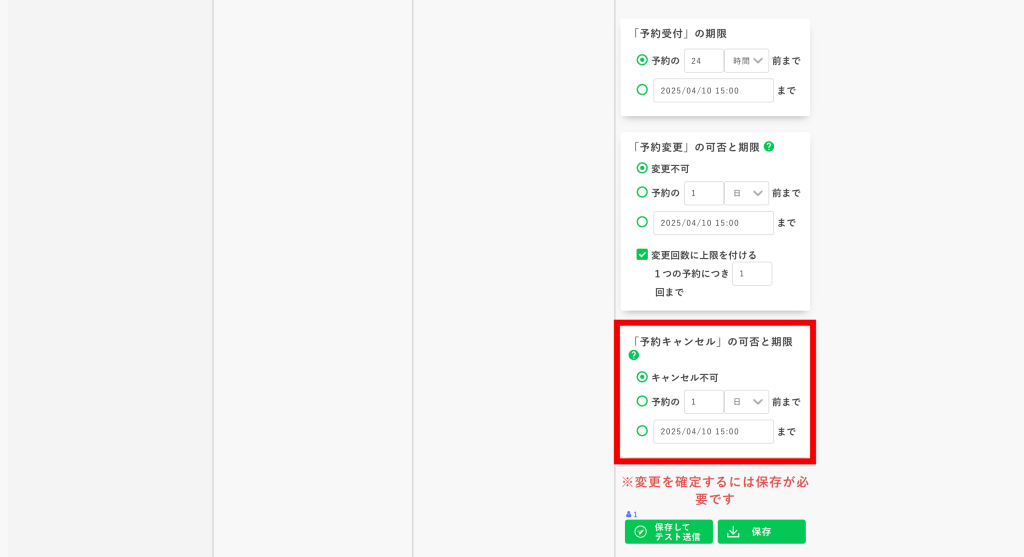Open the 日 unit dropdown in 予約キャンセル
This screenshot has width=1024, height=557.
[746, 402]
